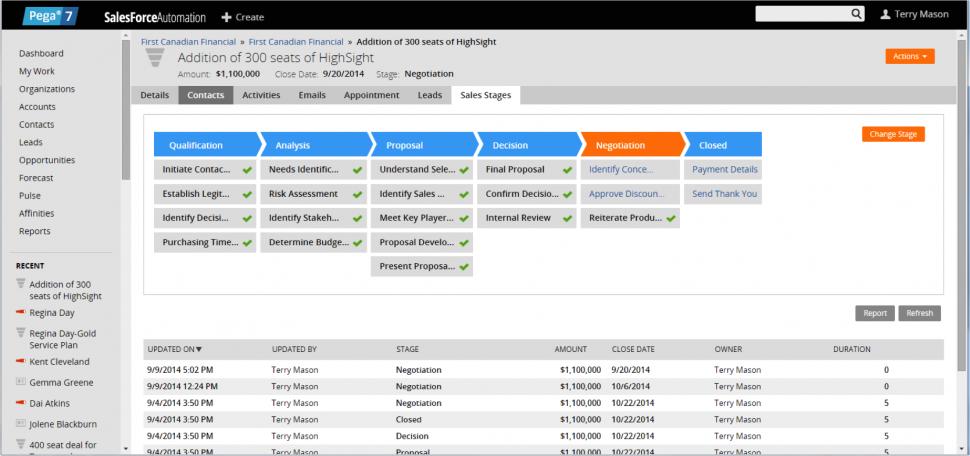Click the green checkmark on Internal Review step
The image size is (970, 456).
point(567,218)
